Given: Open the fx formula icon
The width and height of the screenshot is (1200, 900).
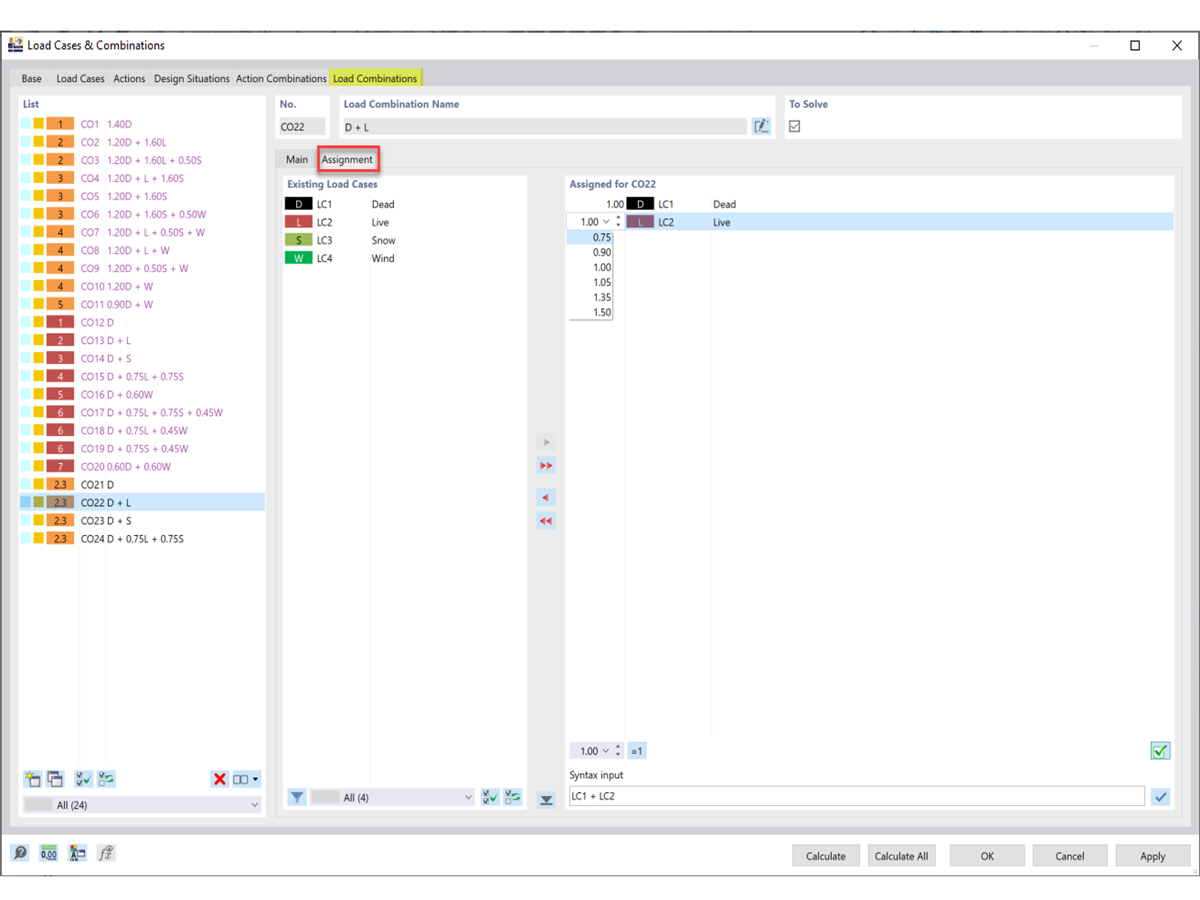Looking at the screenshot, I should (x=106, y=854).
